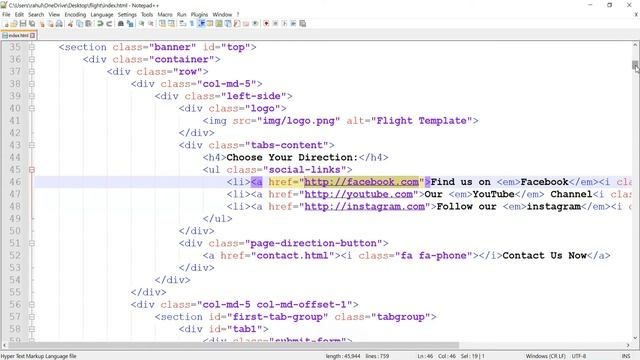Click the Paste toolbar icon
Image resolution: width=640 pixels, height=360 pixels.
point(88,24)
